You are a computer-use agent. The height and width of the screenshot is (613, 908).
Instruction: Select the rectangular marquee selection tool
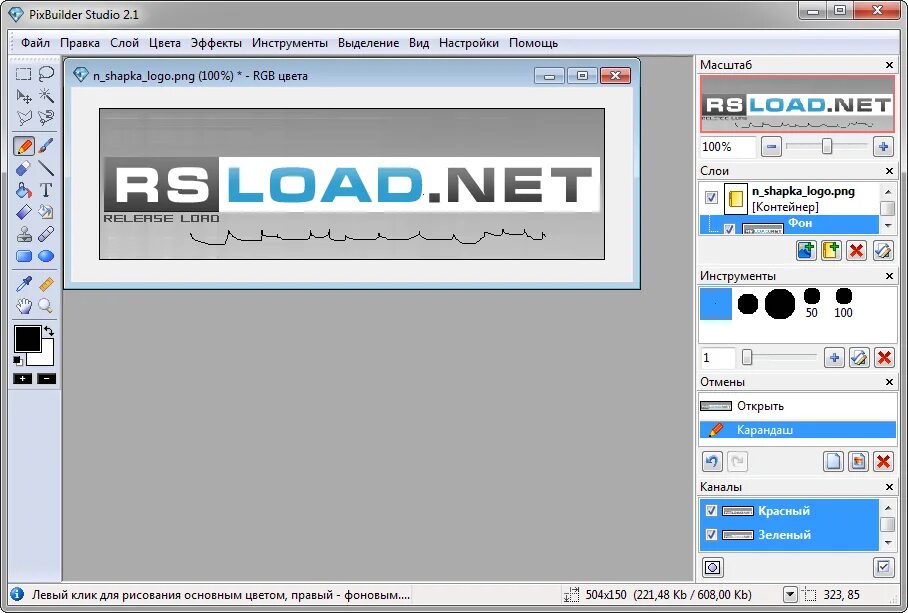[23, 74]
